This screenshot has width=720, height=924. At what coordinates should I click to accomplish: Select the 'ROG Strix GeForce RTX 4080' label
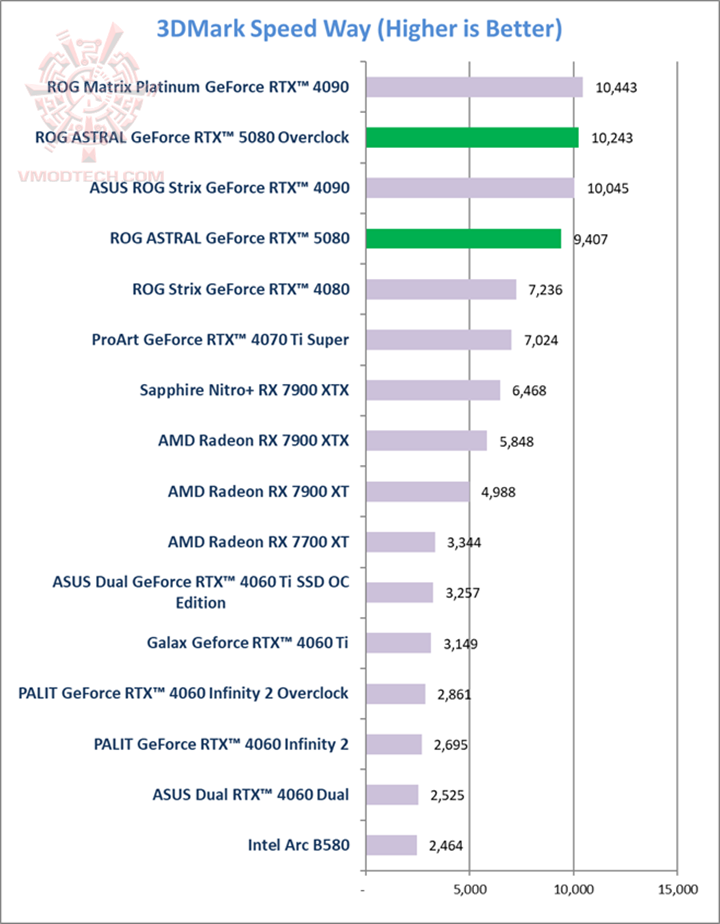point(241,289)
